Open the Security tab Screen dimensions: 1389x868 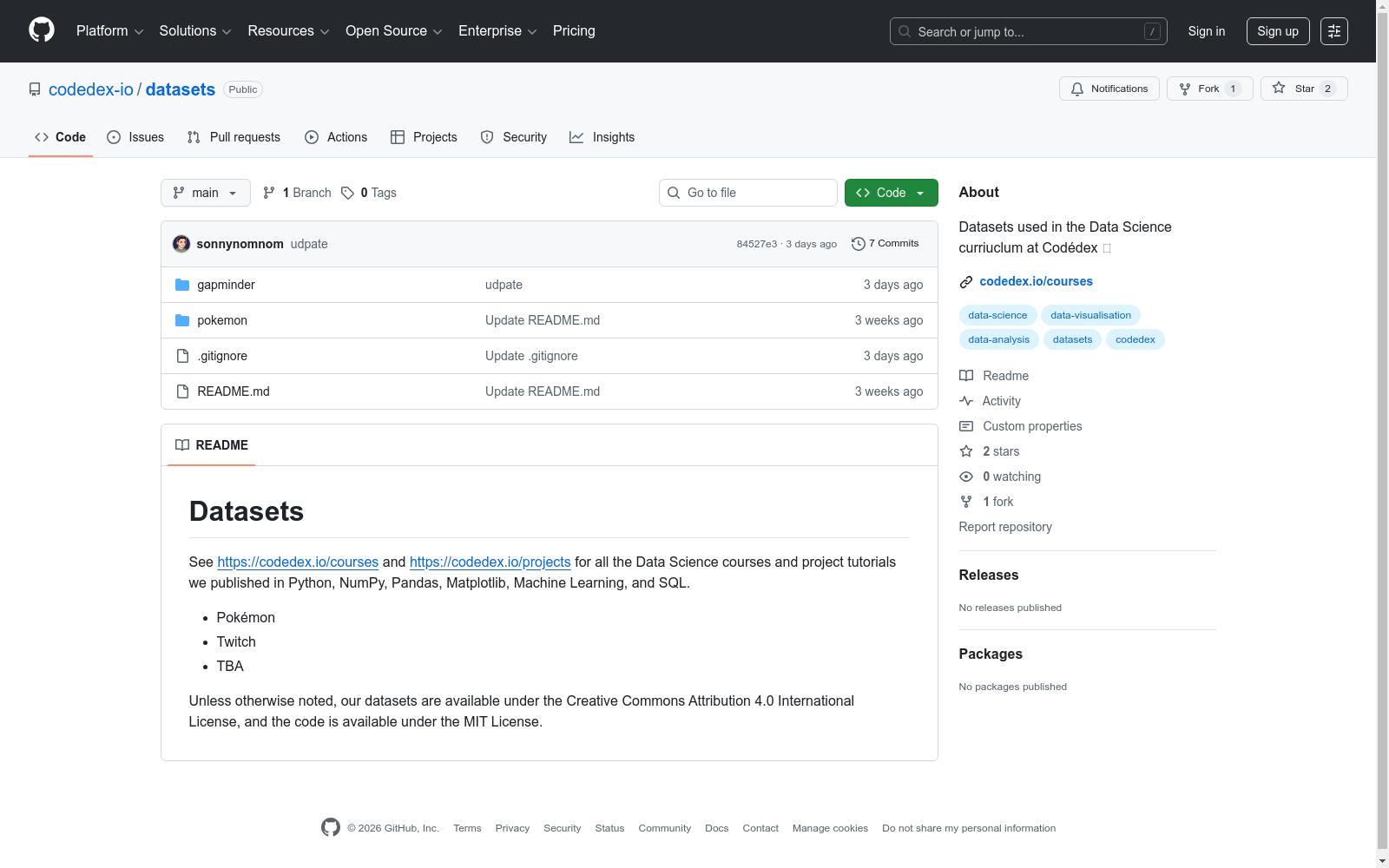point(514,137)
